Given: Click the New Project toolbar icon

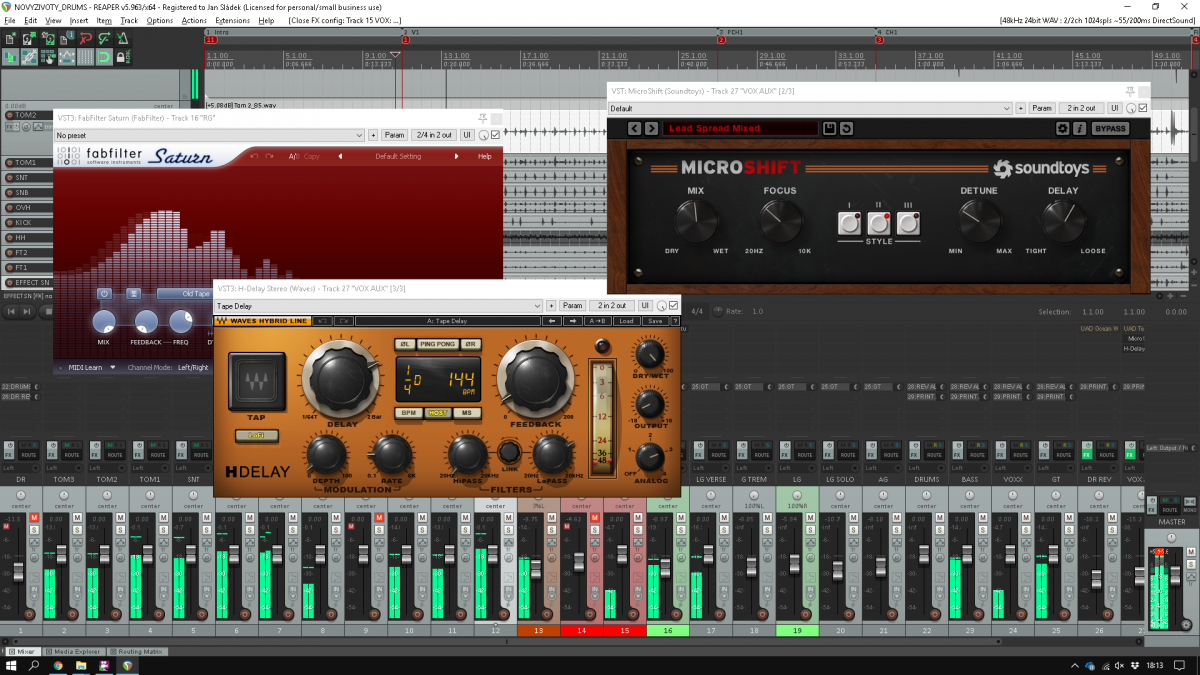Looking at the screenshot, I should point(10,39).
